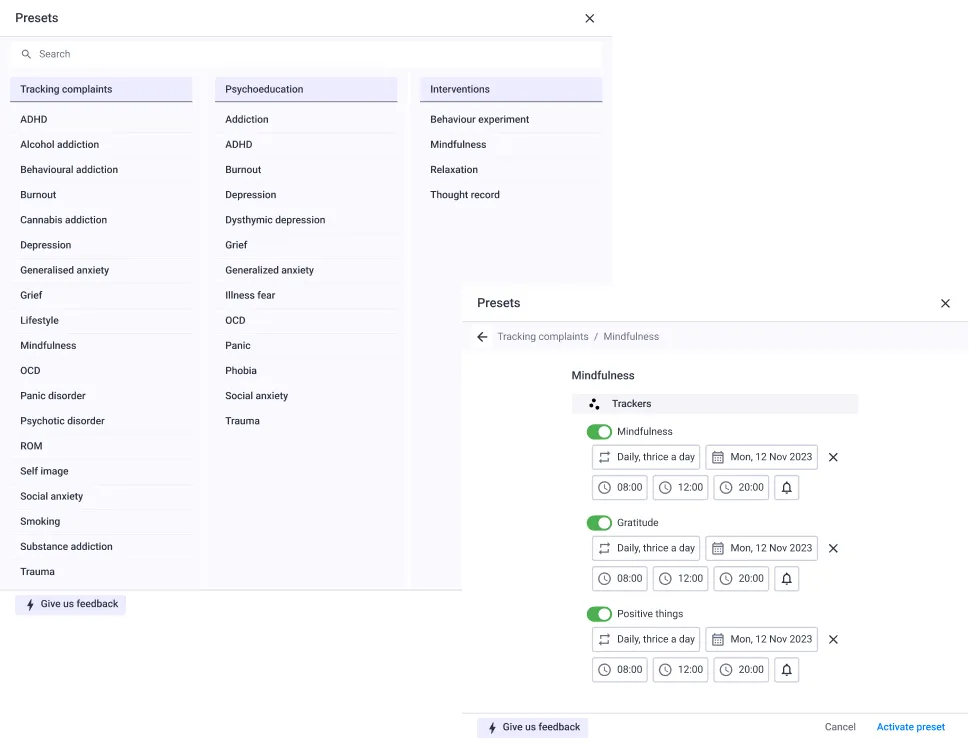The height and width of the screenshot is (744, 969).
Task: Remove the Mindfulness tracker schedule with X
Action: tap(833, 457)
